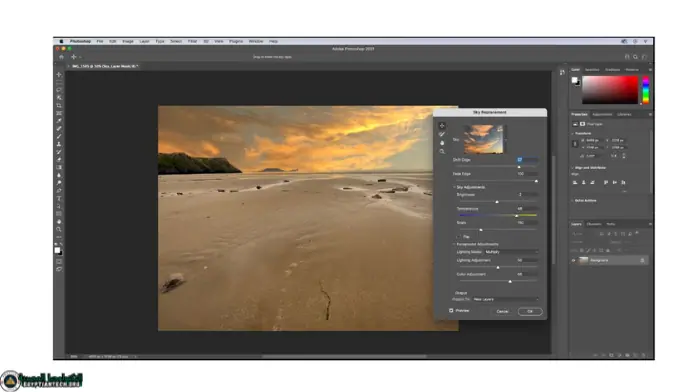The image size is (698, 392).
Task: Click the Brightness slider handle
Action: (497, 202)
